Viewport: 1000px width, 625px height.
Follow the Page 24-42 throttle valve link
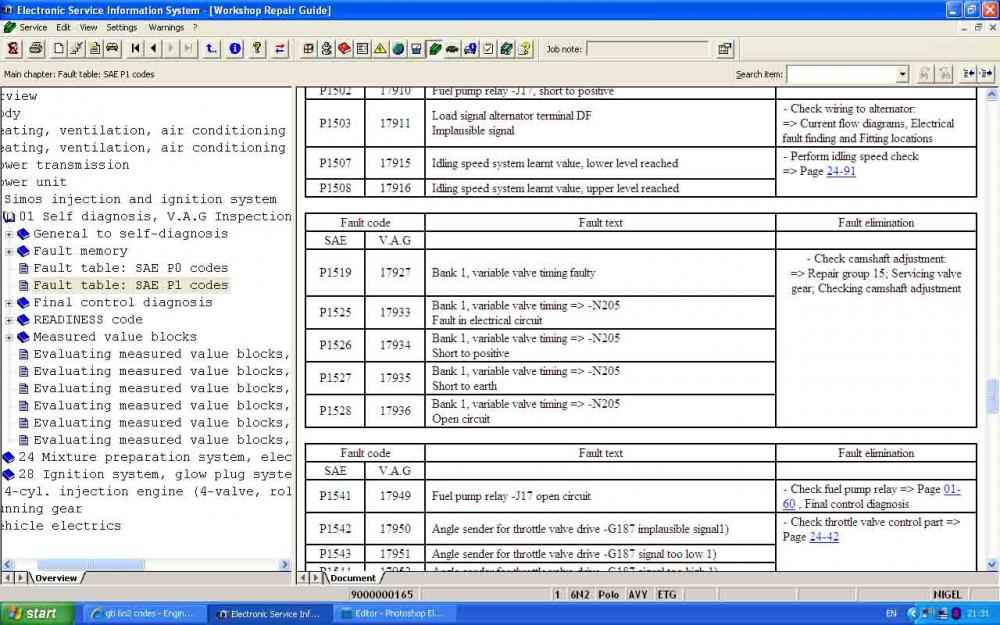[824, 537]
